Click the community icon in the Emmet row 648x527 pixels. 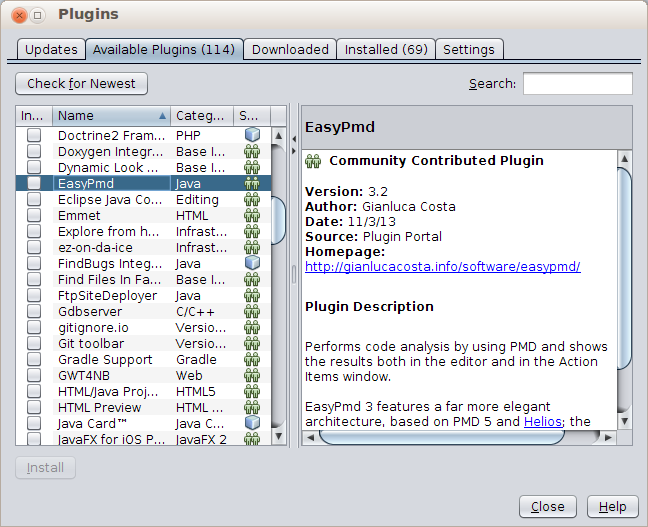[x=252, y=215]
